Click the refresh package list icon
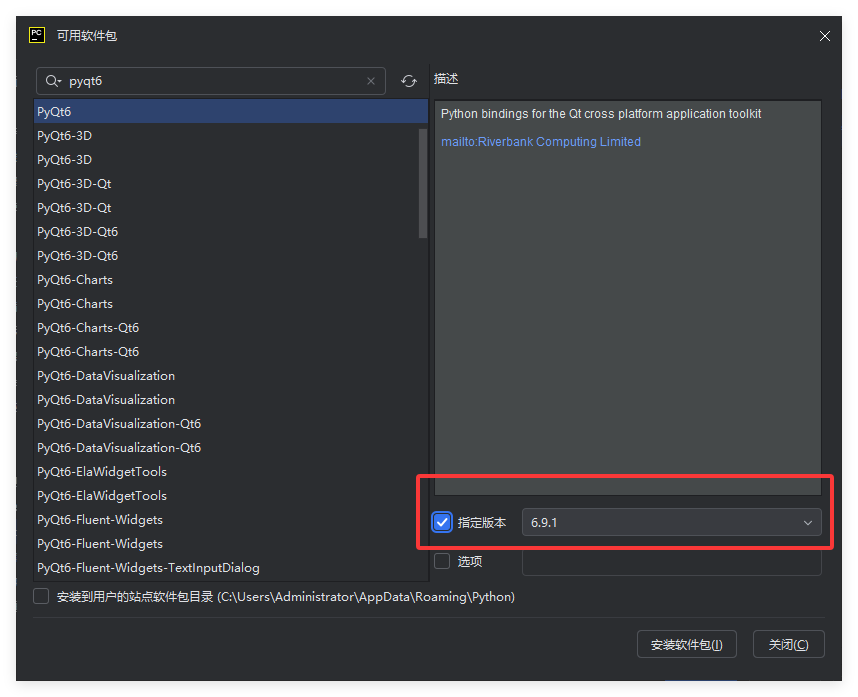 408,81
